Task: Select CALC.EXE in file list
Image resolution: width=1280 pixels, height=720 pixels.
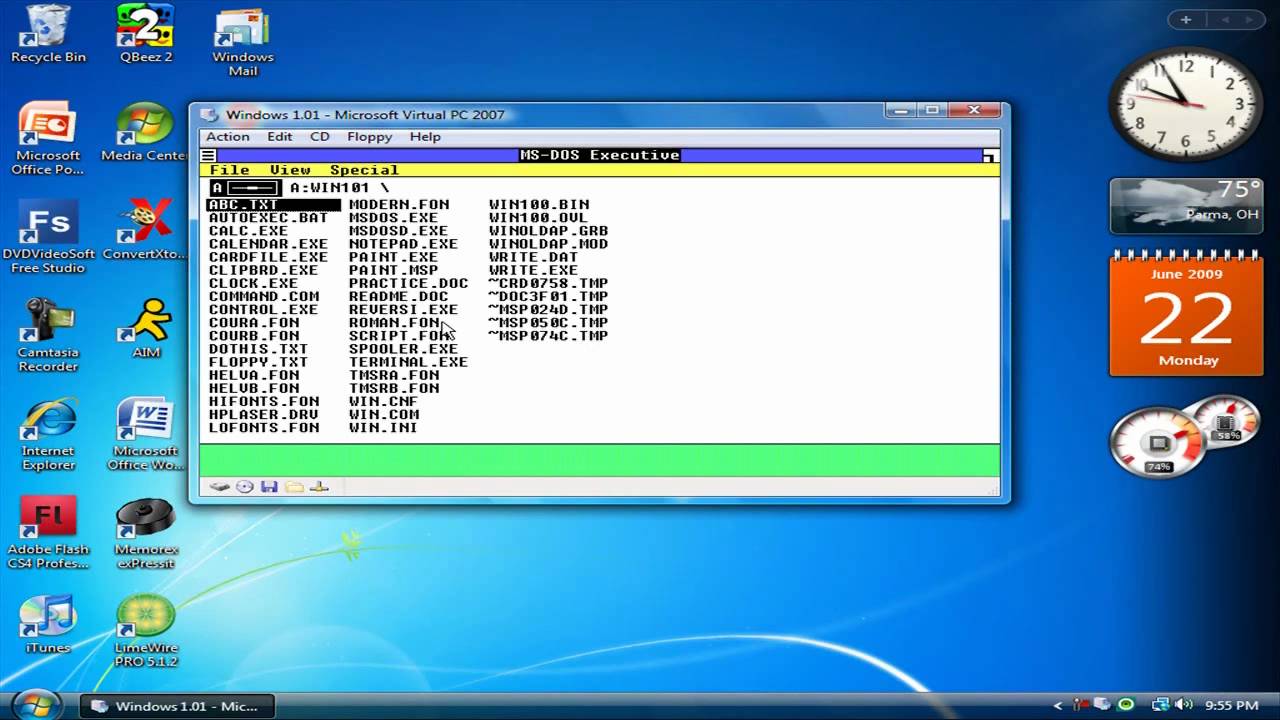Action: (x=248, y=231)
